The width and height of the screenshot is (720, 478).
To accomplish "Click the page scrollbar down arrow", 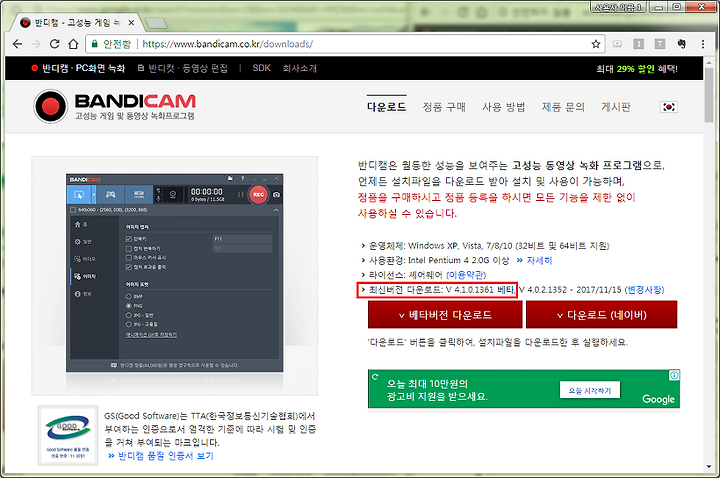I will pyautogui.click(x=709, y=467).
